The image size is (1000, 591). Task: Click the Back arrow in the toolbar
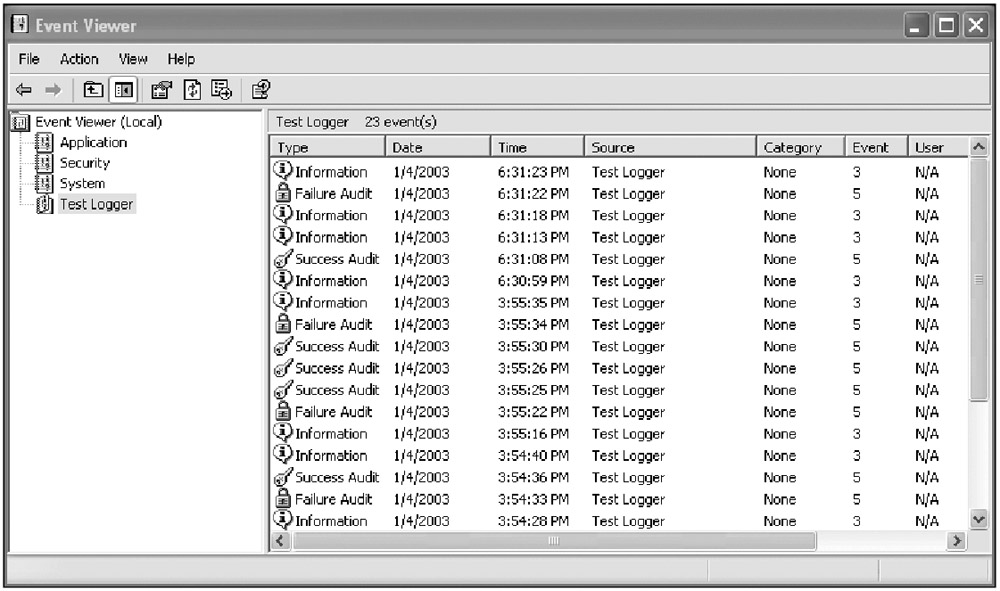(24, 90)
